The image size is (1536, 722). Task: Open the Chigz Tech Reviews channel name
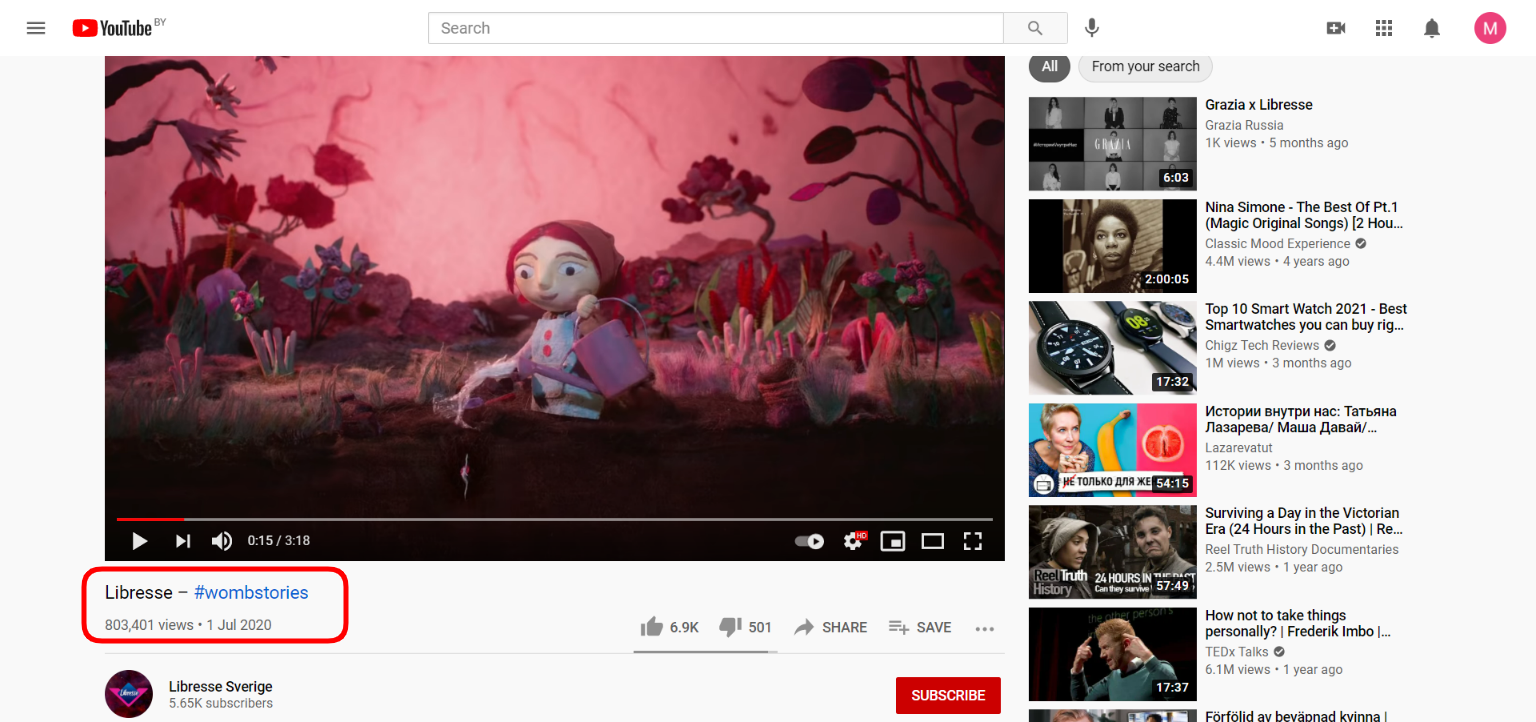[x=1263, y=345]
